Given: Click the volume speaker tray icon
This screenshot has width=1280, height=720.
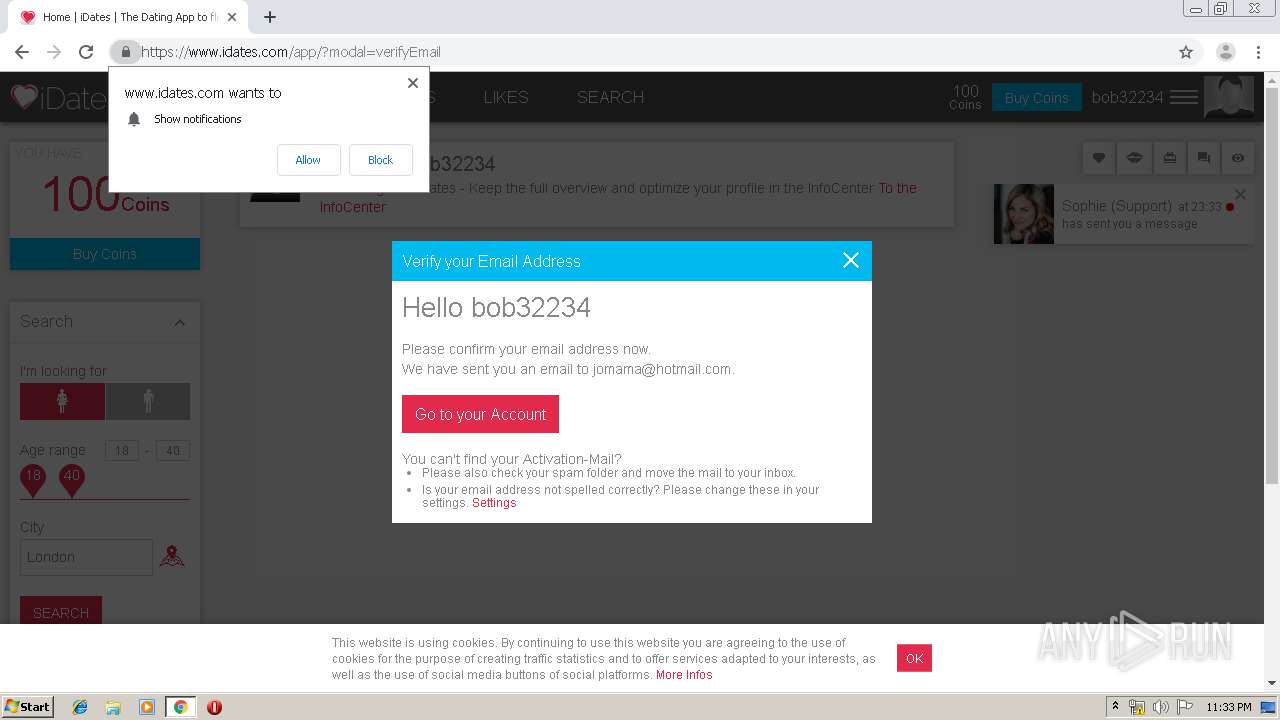Looking at the screenshot, I should tap(1160, 707).
